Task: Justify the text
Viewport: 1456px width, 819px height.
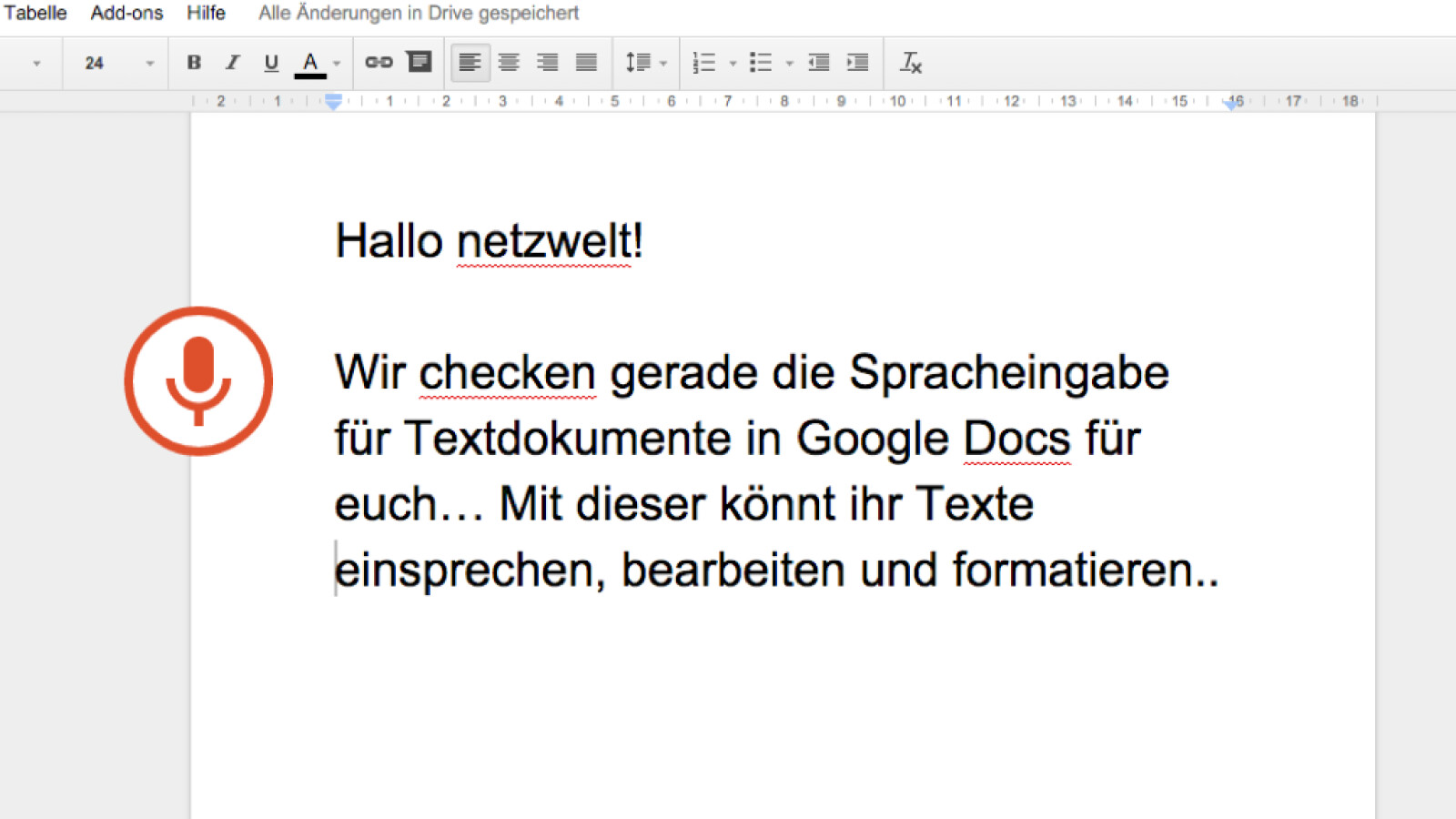Action: coord(586,63)
